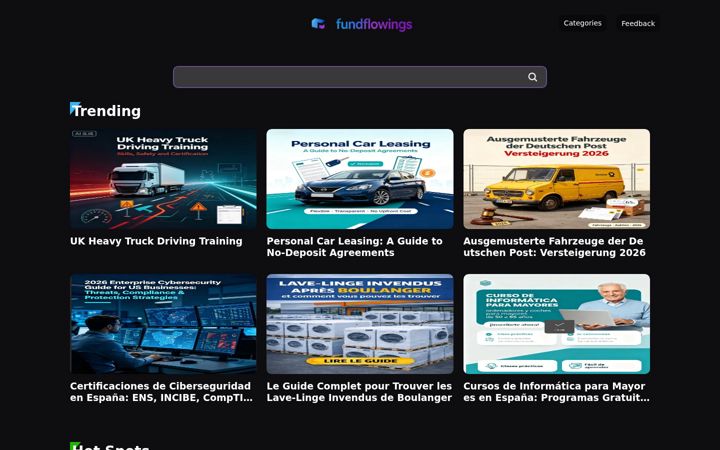
Task: Click the fundflowings site name
Action: point(374,24)
